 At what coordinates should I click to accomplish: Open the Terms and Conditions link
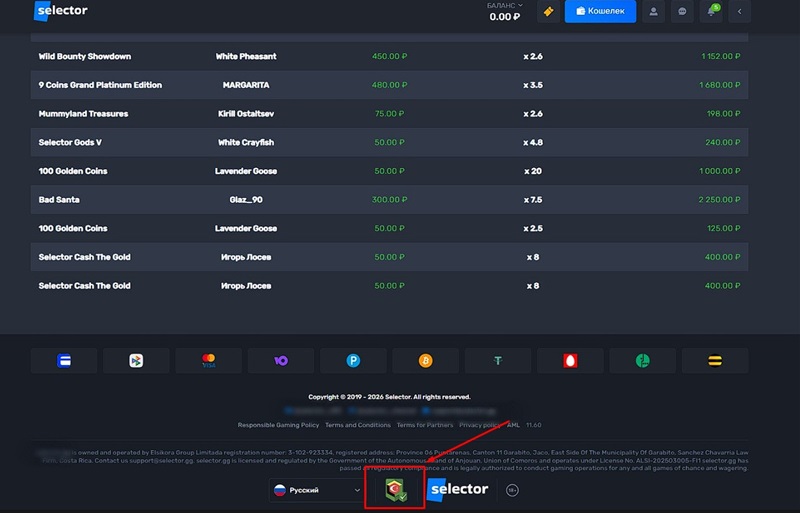pos(359,425)
